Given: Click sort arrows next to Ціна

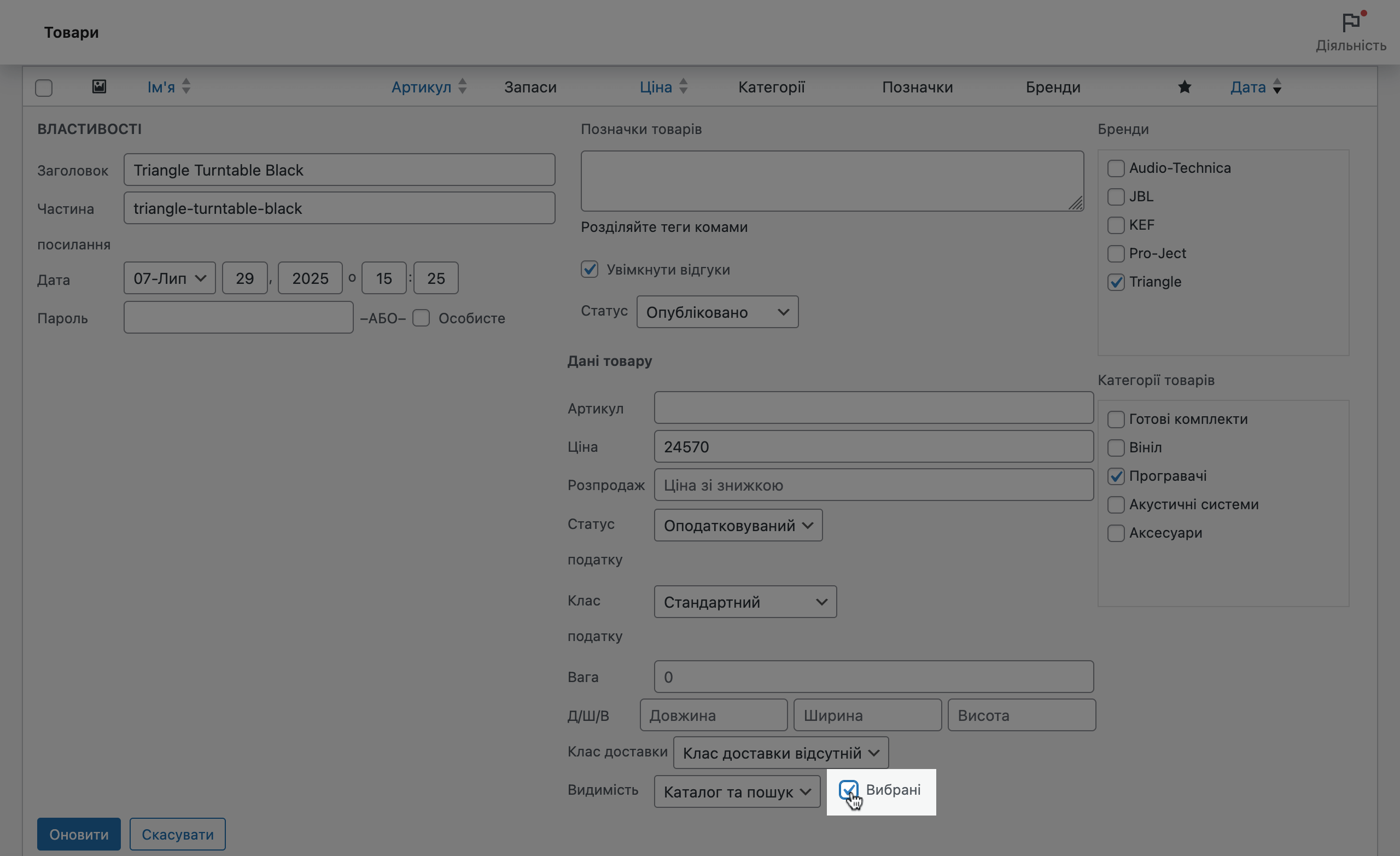Looking at the screenshot, I should [x=683, y=87].
